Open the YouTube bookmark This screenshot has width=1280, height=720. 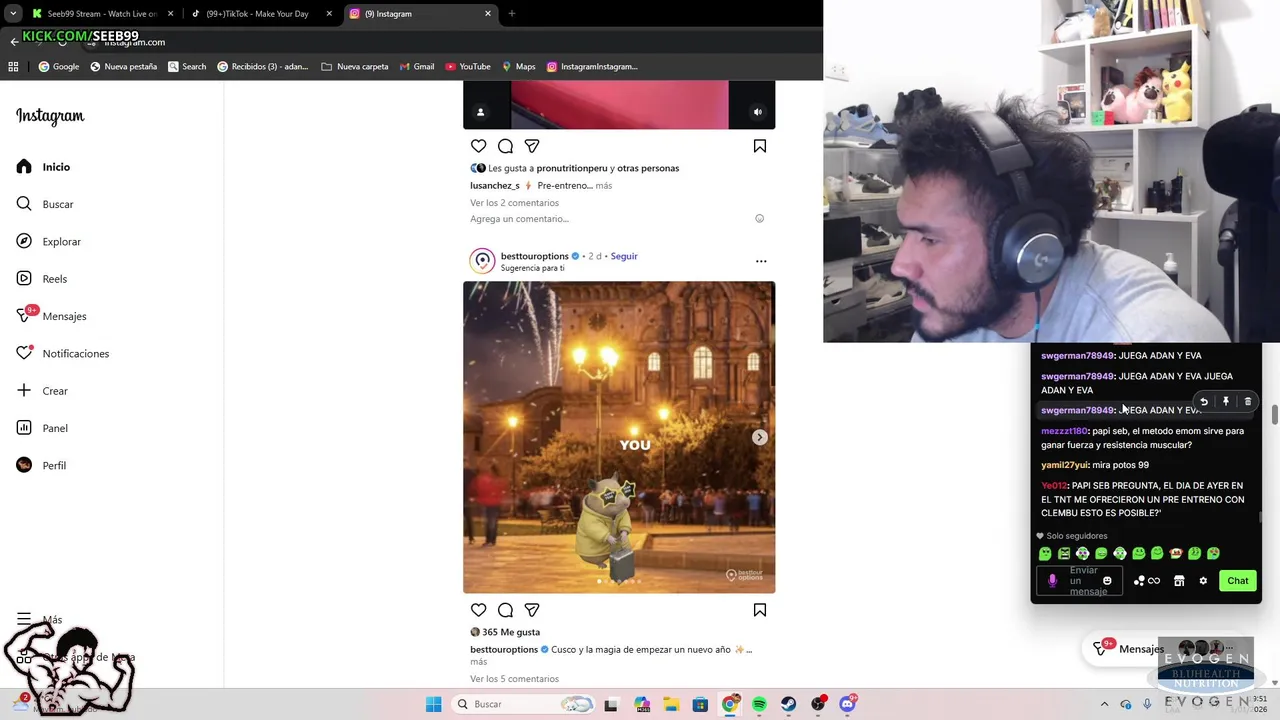(x=467, y=67)
